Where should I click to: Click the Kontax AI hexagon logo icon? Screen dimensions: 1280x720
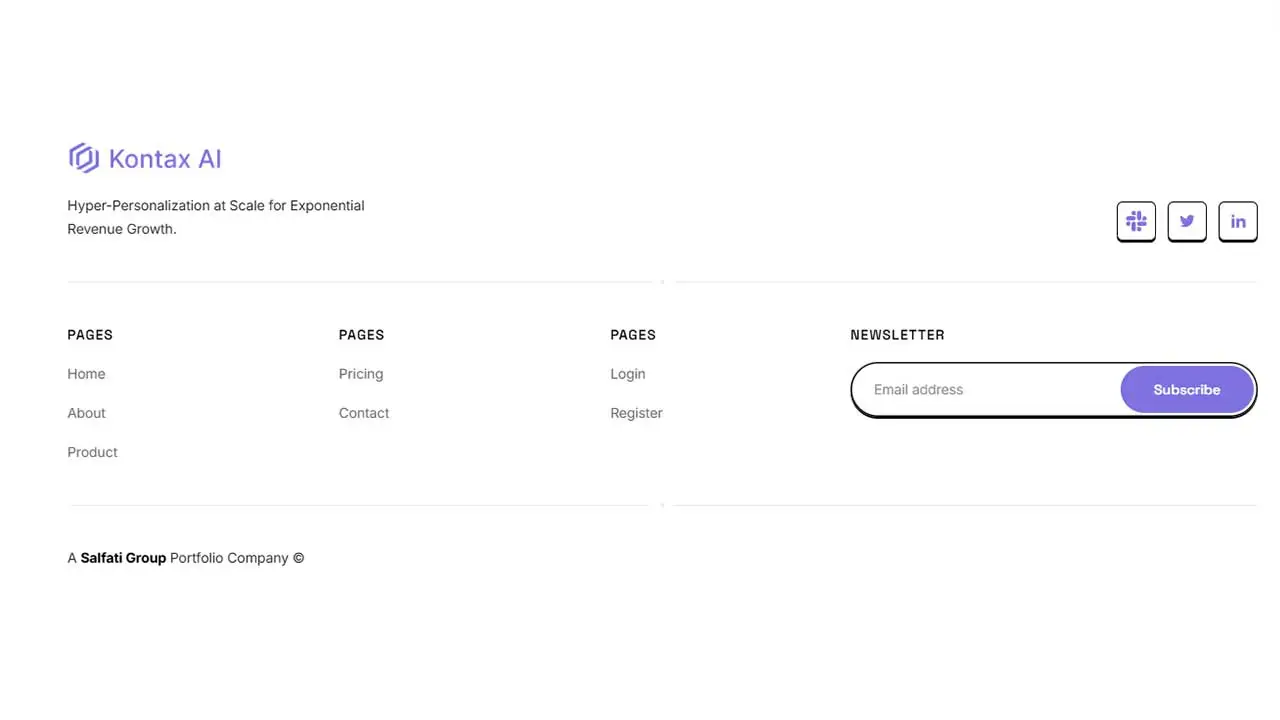coord(83,158)
